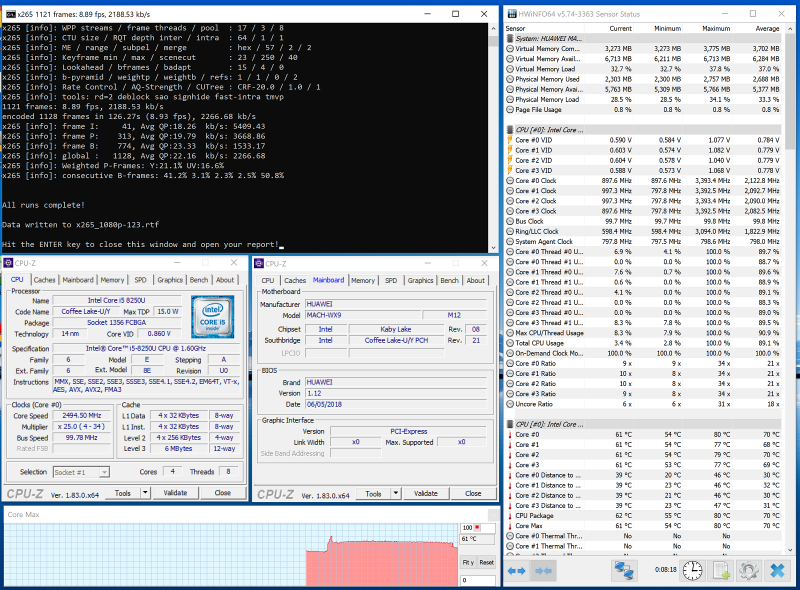Click the title icon of the CPU-Z Processor window
Screen dimensions: 800x590
(x=8, y=263)
